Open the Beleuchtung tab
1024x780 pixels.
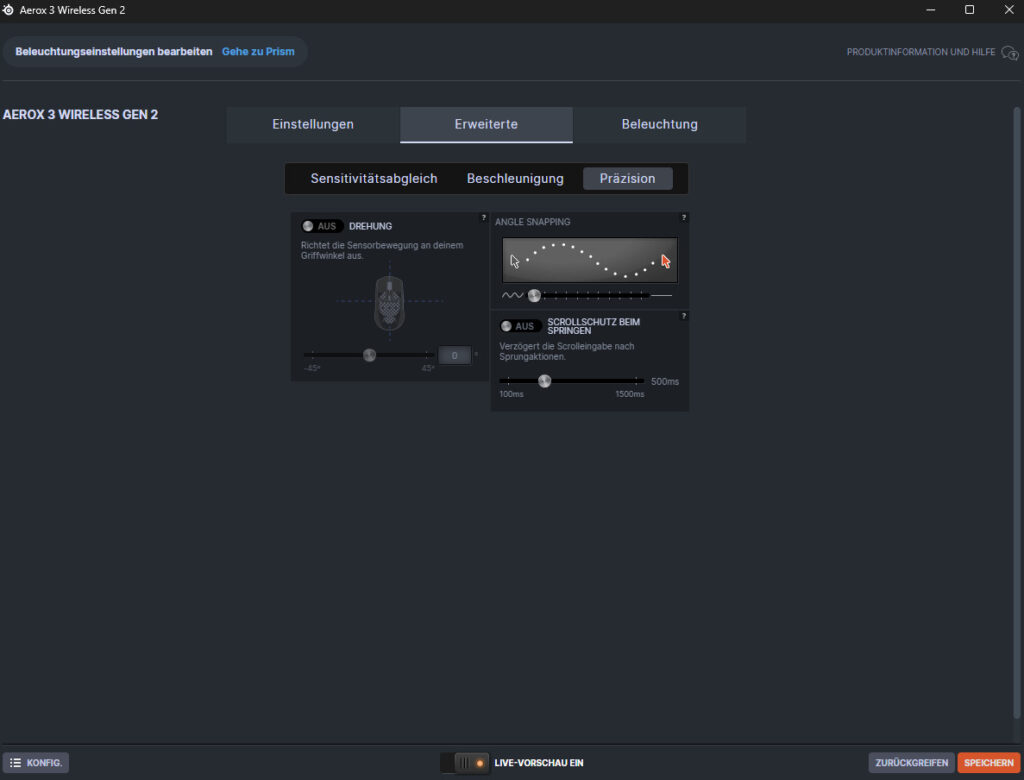[659, 125]
